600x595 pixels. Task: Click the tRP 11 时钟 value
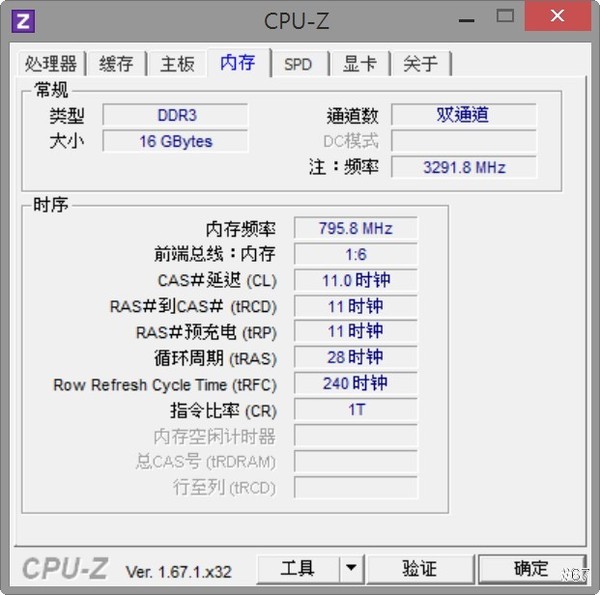click(356, 331)
